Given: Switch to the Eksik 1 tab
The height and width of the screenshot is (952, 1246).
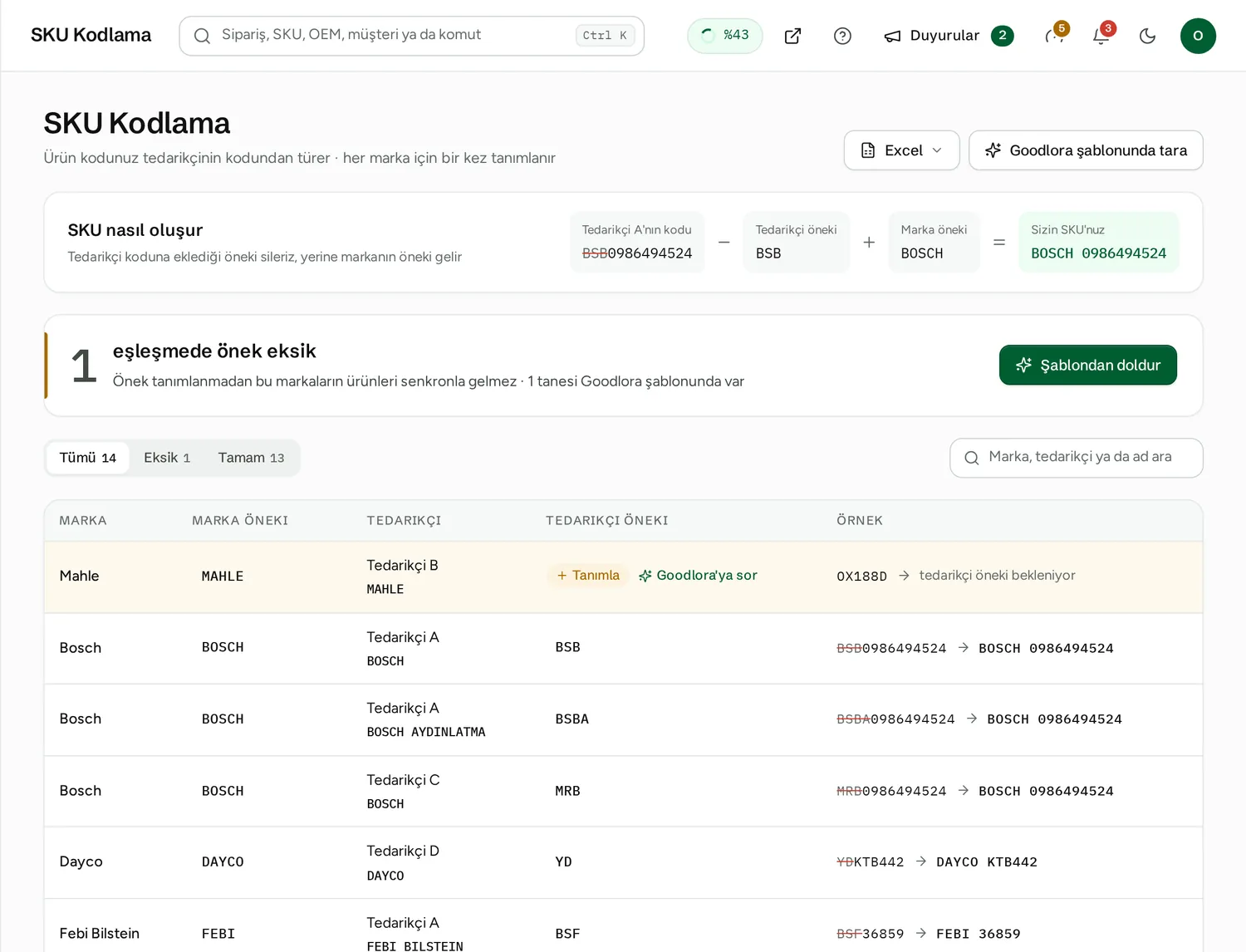Looking at the screenshot, I should [167, 458].
